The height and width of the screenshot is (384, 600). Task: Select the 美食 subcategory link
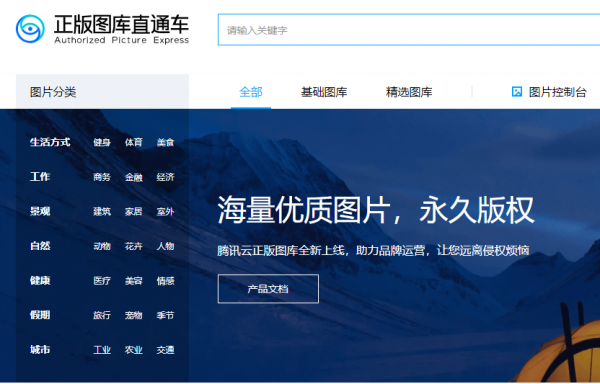(x=165, y=142)
